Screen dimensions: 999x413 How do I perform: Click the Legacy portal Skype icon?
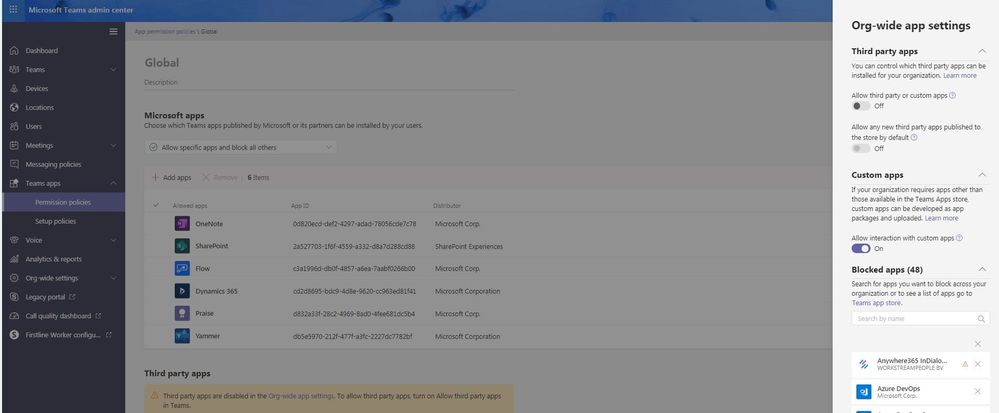pyautogui.click(x=14, y=297)
